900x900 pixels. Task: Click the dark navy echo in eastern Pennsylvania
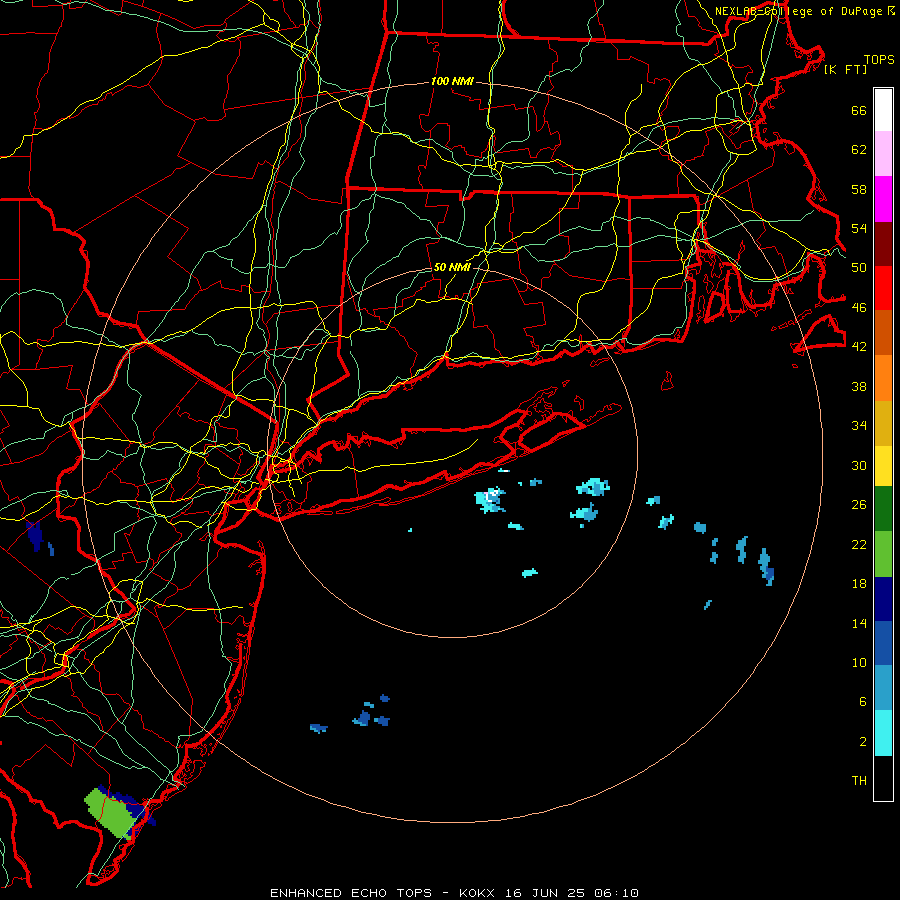35,536
